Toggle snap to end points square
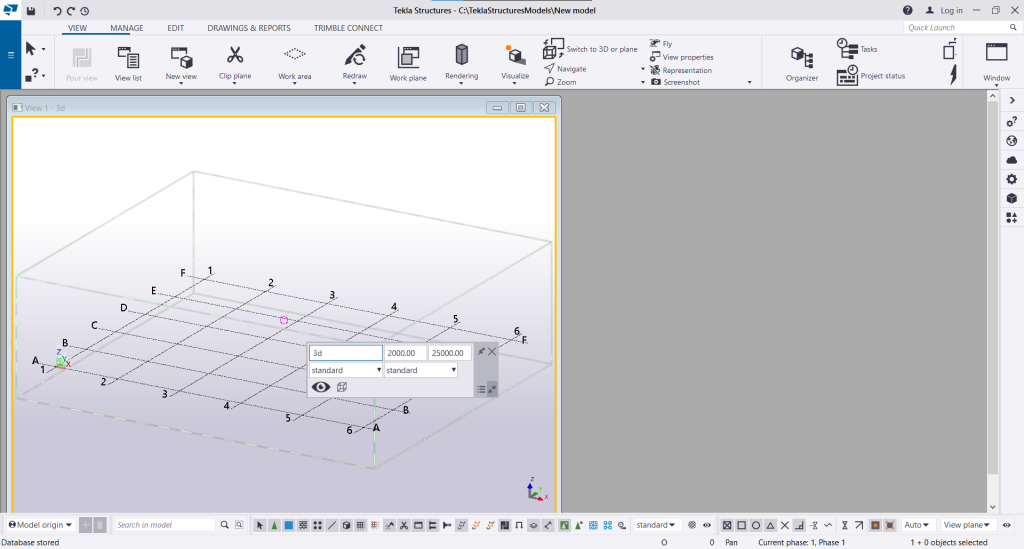This screenshot has height=549, width=1024. click(x=741, y=525)
